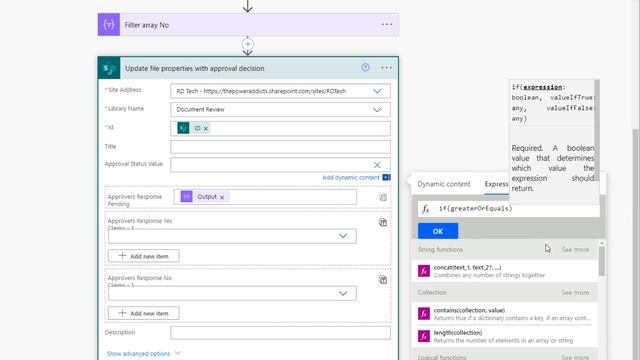
Task: Click the page vertical scrollbar
Action: click(636, 245)
